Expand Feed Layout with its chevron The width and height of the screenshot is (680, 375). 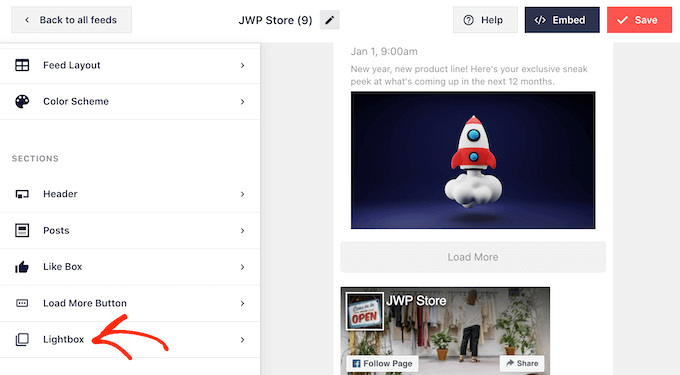pos(242,65)
